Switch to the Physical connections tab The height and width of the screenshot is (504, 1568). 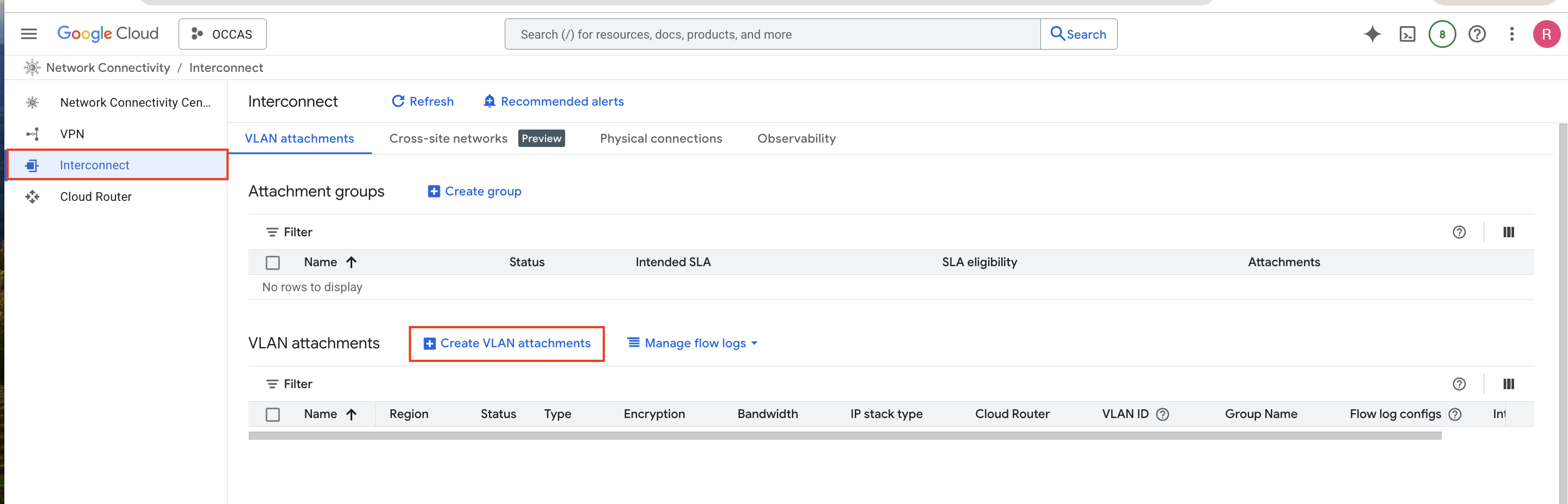coord(660,138)
